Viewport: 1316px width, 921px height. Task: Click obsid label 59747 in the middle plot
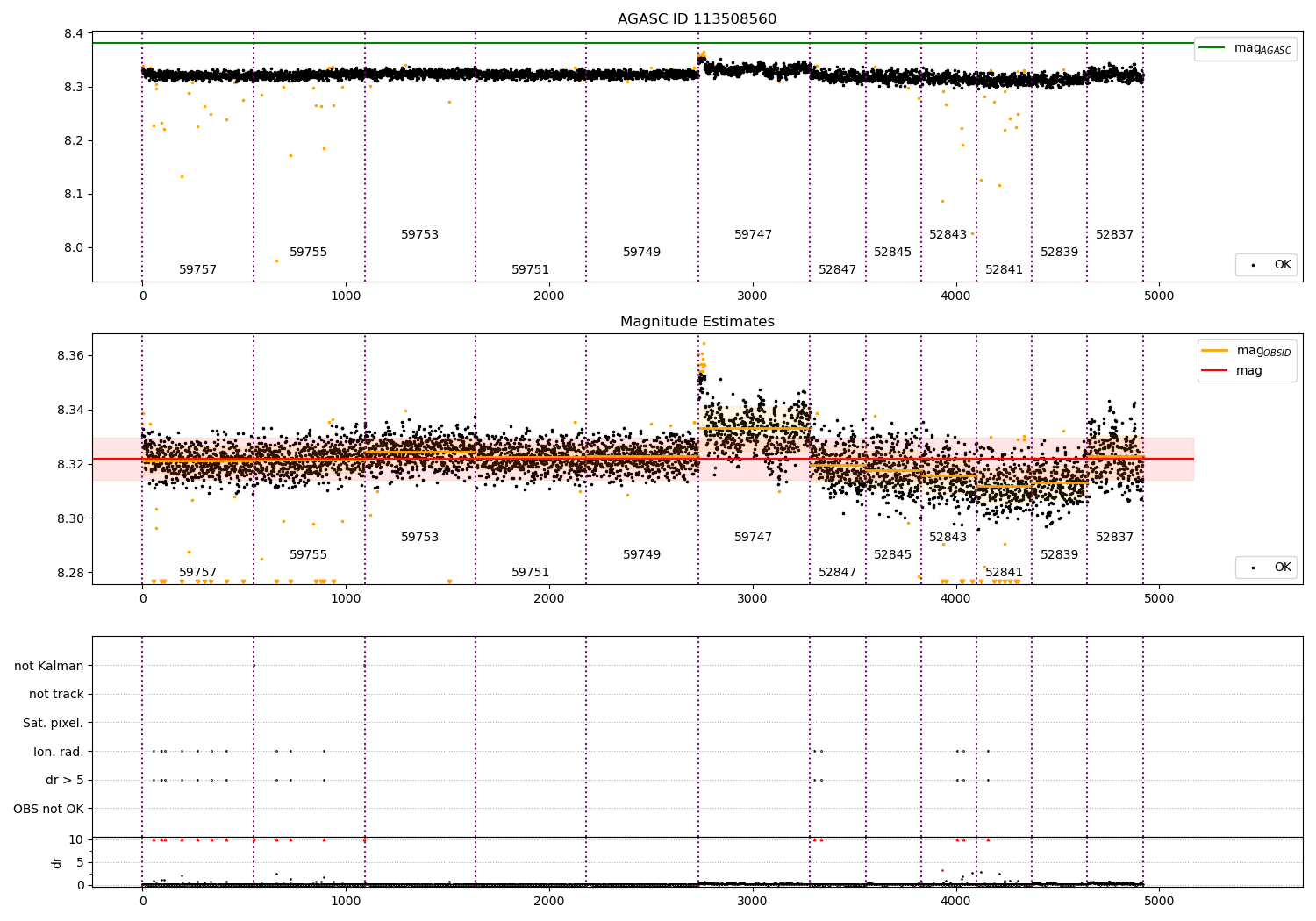click(753, 538)
